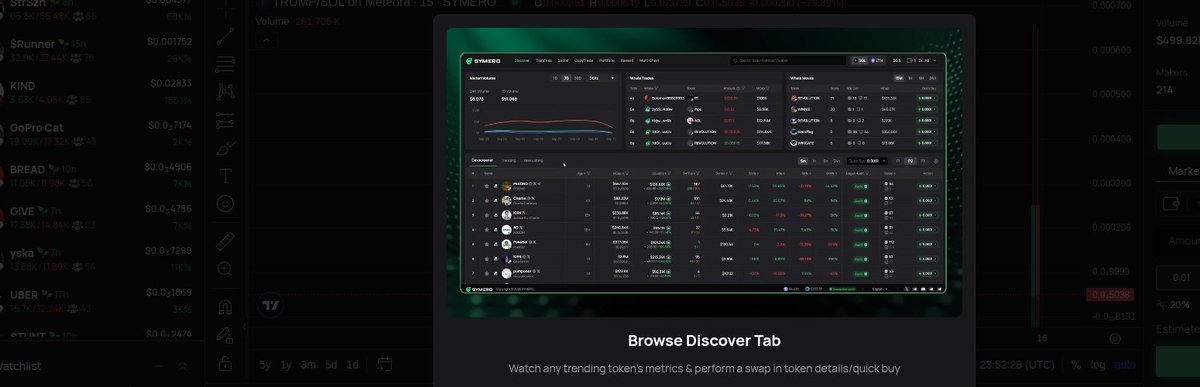Click the $0.001752 price of $Runner

pyautogui.click(x=169, y=42)
